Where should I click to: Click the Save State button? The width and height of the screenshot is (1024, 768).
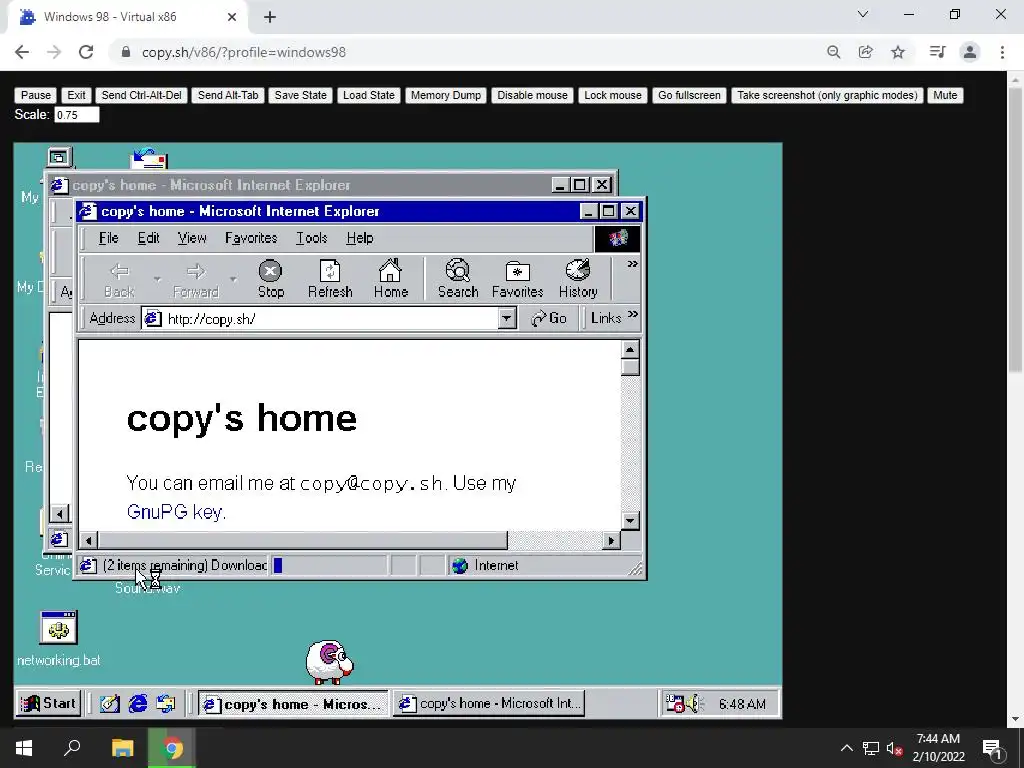click(300, 95)
